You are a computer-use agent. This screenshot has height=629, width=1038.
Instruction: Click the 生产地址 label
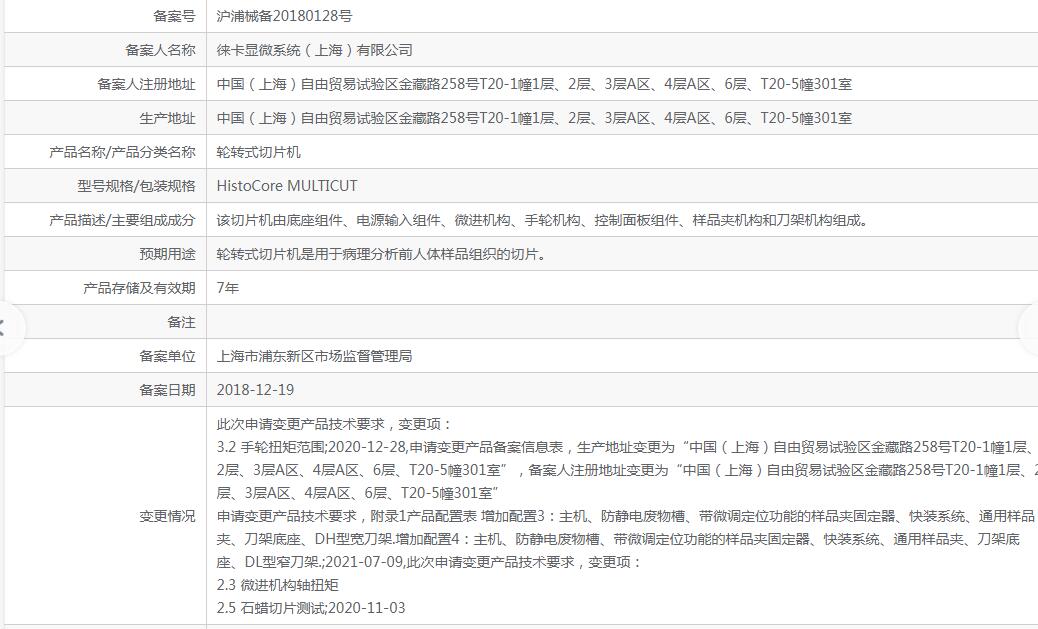coord(167,119)
